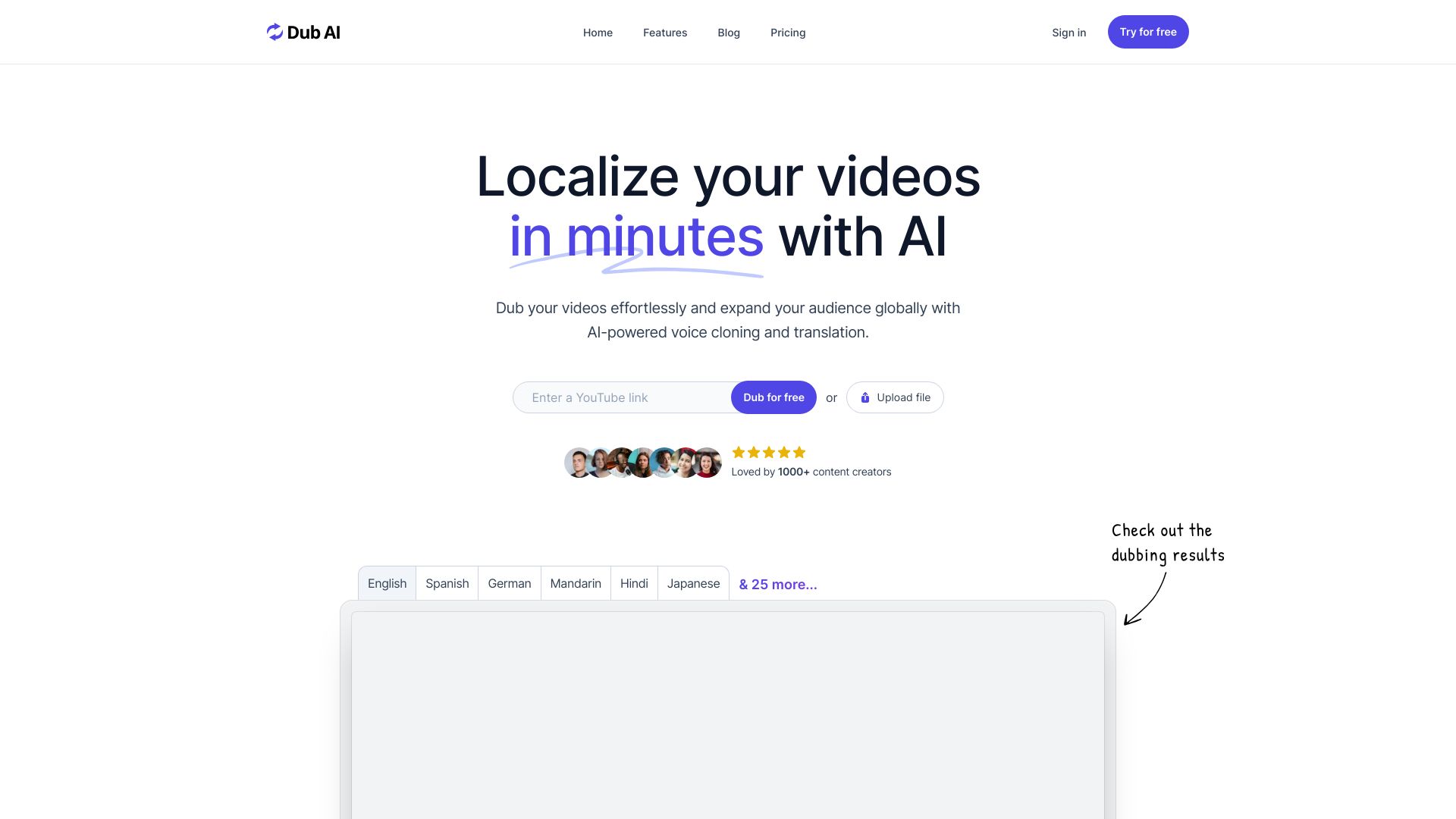The height and width of the screenshot is (819, 1456).
Task: Select the English language tab
Action: (386, 584)
